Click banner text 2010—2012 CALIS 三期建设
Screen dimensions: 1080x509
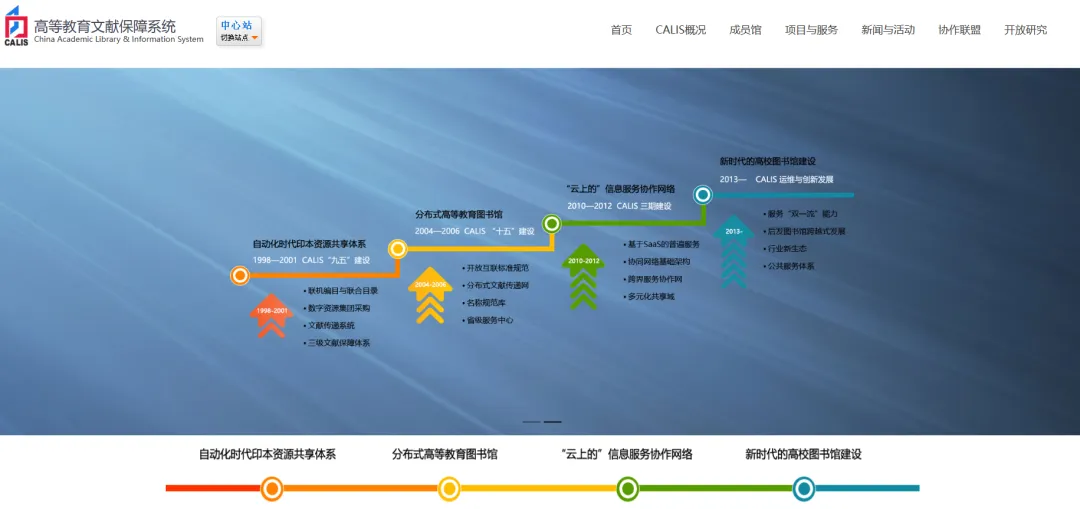(x=619, y=206)
